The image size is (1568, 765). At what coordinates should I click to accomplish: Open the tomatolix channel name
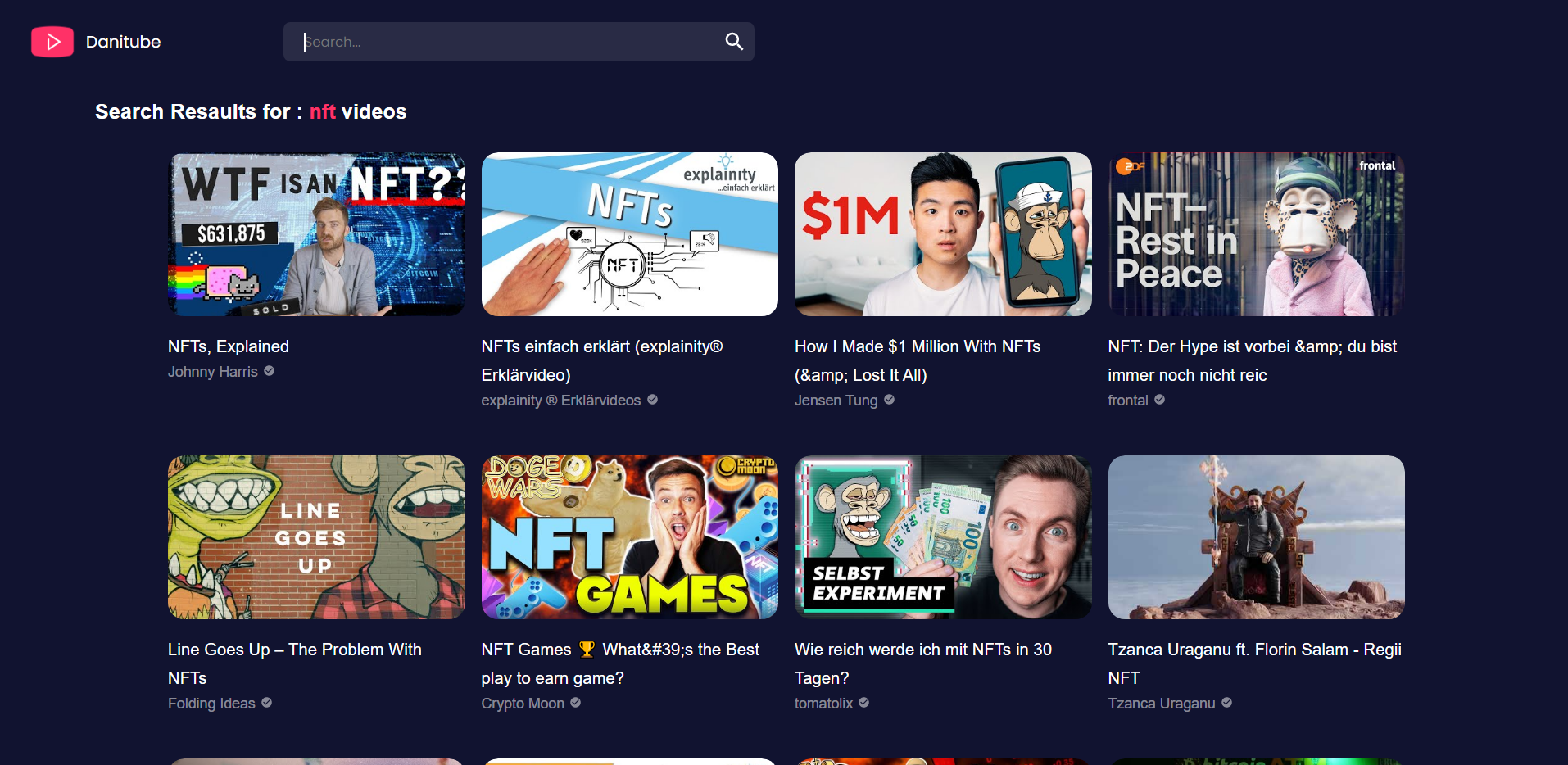pos(823,704)
